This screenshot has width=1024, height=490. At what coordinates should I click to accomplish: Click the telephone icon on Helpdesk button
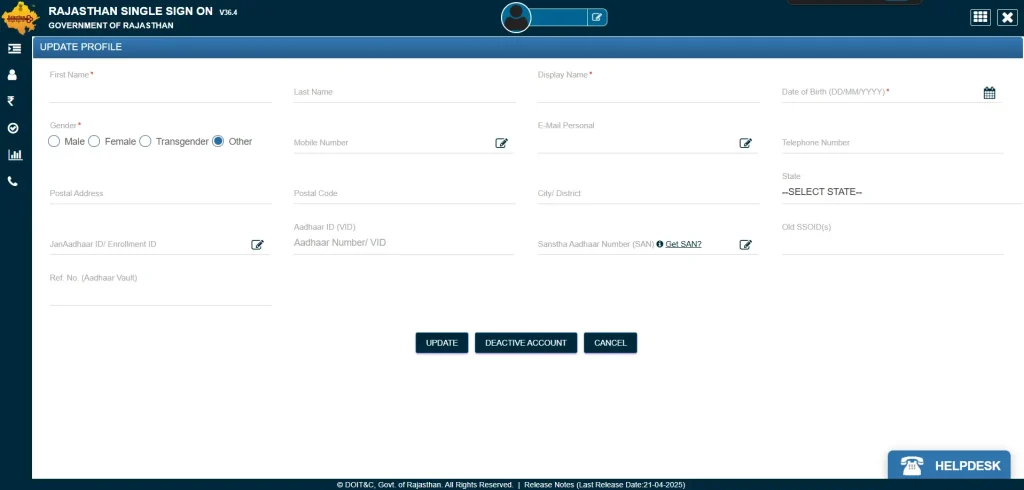pyautogui.click(x=912, y=465)
